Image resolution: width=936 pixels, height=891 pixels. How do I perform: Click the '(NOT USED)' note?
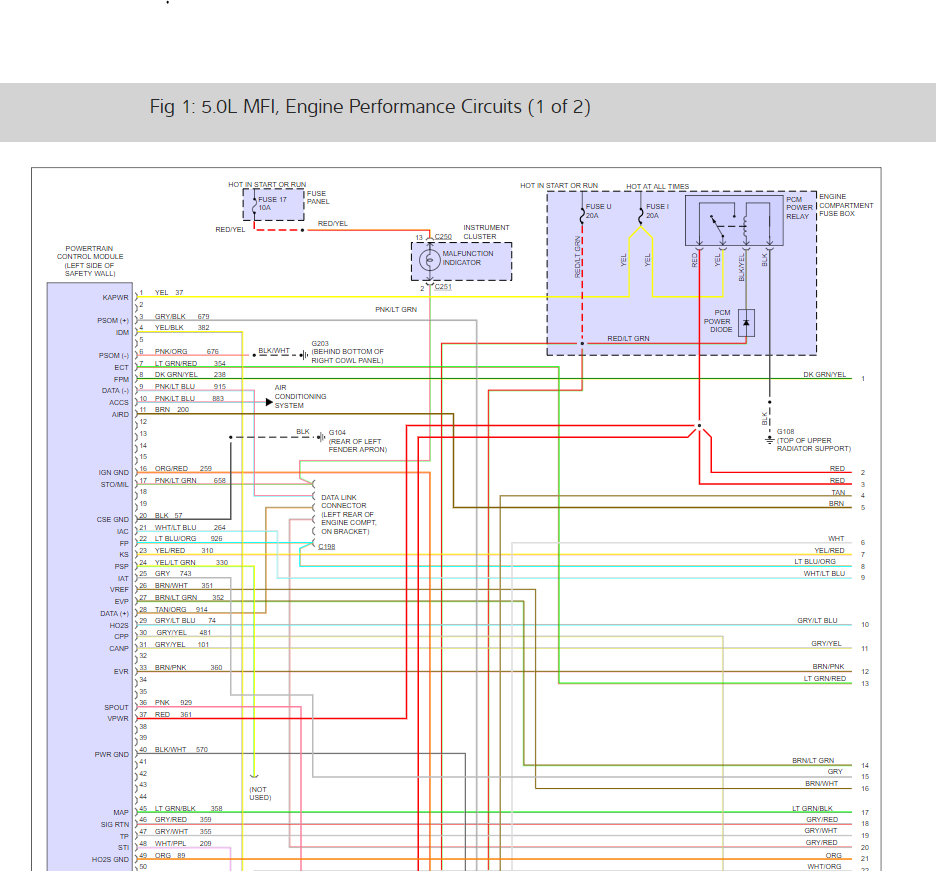[260, 793]
